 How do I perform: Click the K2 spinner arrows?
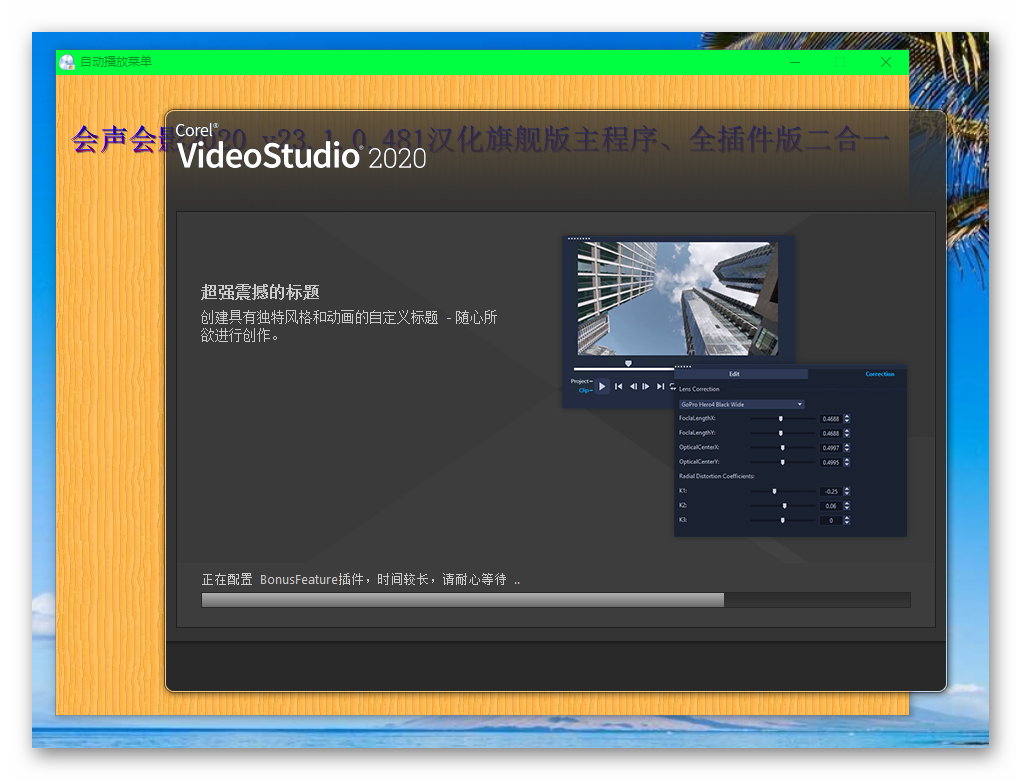[x=846, y=505]
